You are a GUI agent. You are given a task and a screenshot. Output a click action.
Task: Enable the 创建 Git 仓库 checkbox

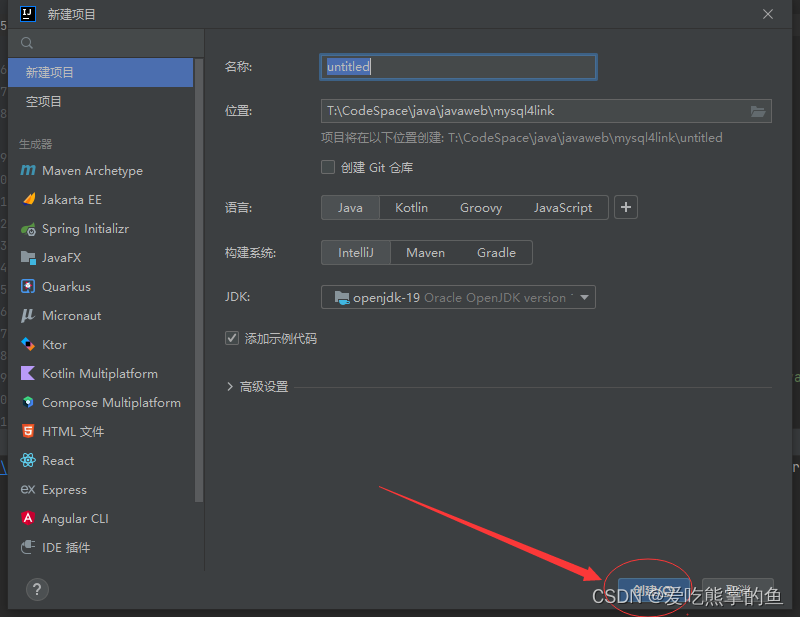pyautogui.click(x=328, y=167)
